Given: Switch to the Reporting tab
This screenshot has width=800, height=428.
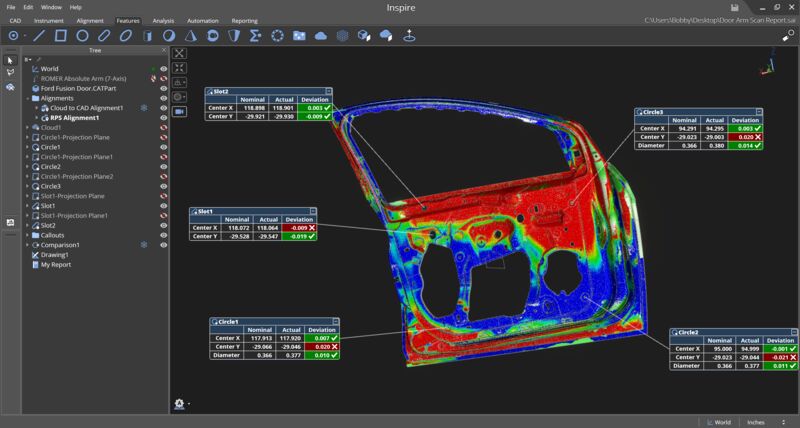Looking at the screenshot, I should click(x=244, y=21).
